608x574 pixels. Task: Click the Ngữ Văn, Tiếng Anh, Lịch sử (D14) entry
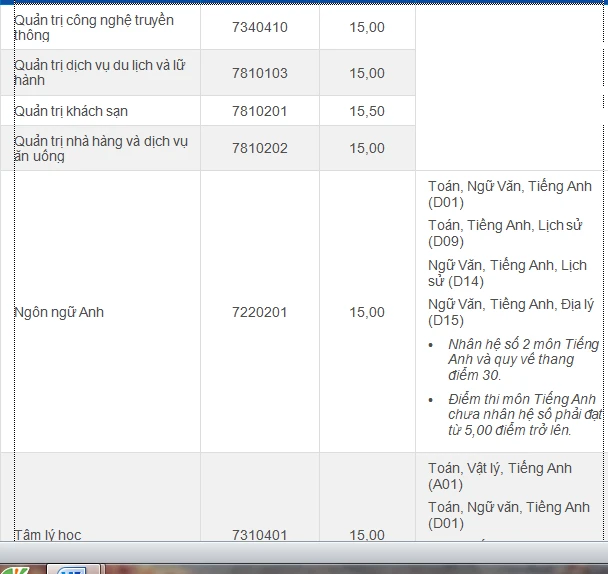[x=507, y=273]
